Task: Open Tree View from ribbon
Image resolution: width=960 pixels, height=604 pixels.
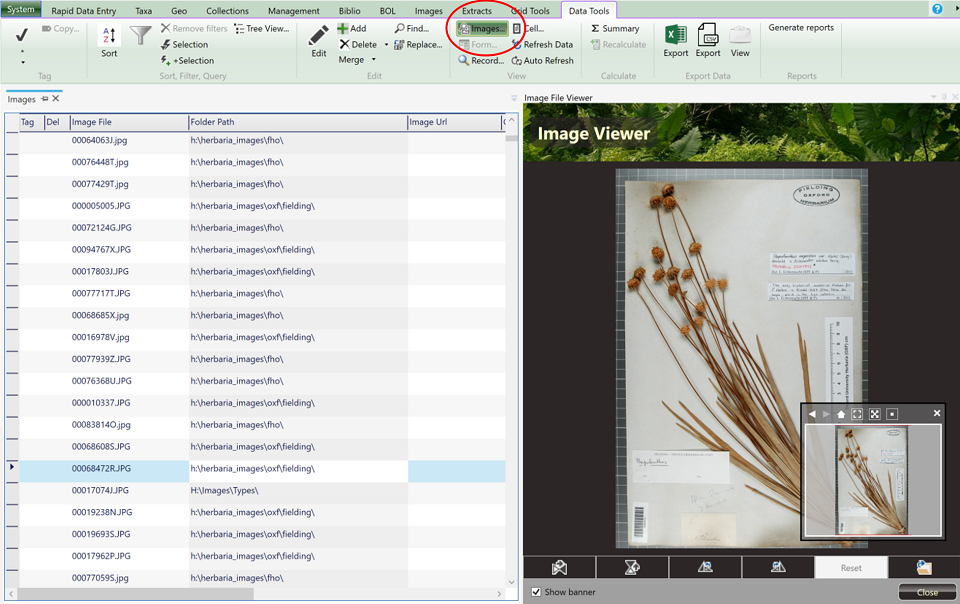Action: tap(261, 28)
